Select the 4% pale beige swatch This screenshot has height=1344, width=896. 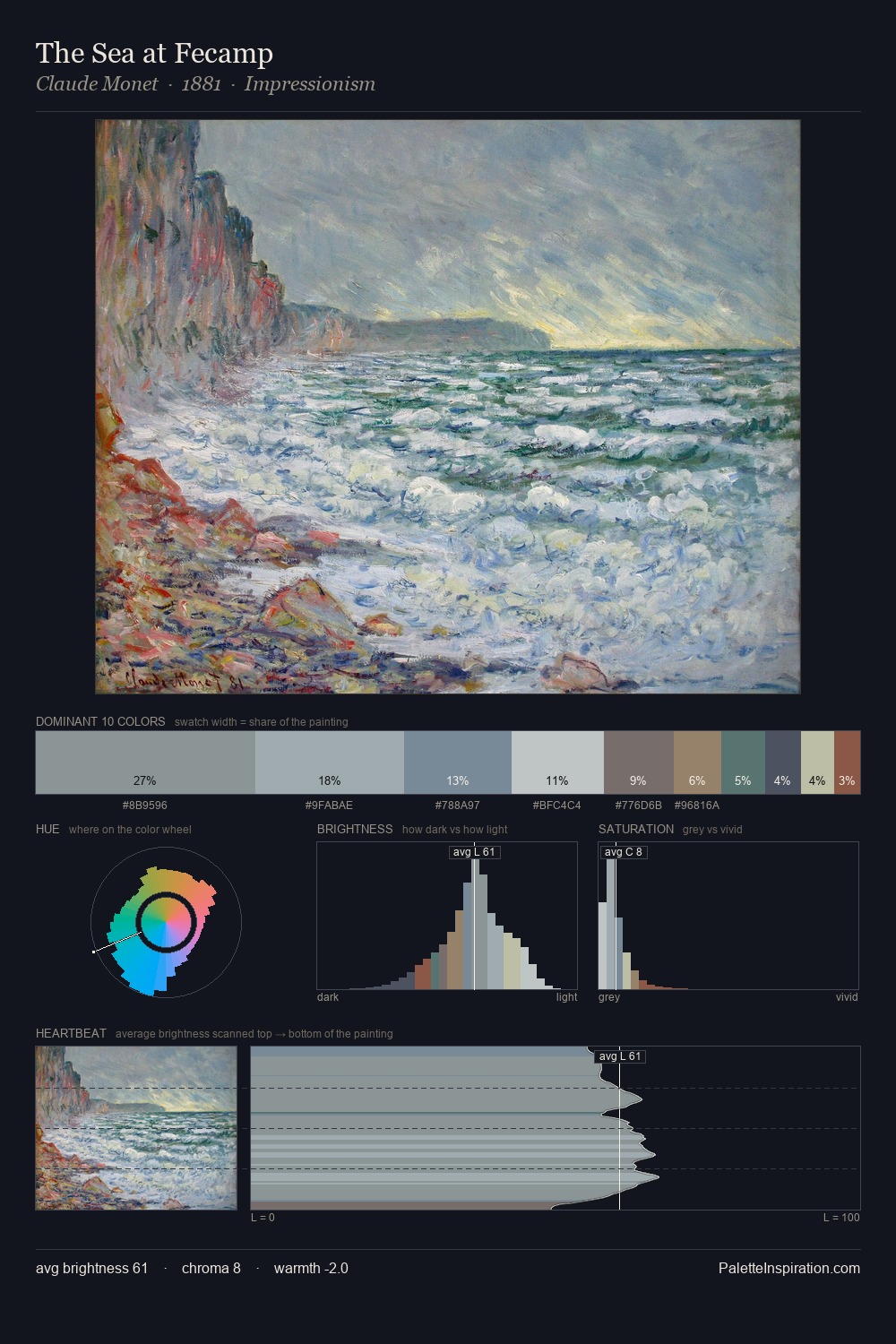[817, 762]
